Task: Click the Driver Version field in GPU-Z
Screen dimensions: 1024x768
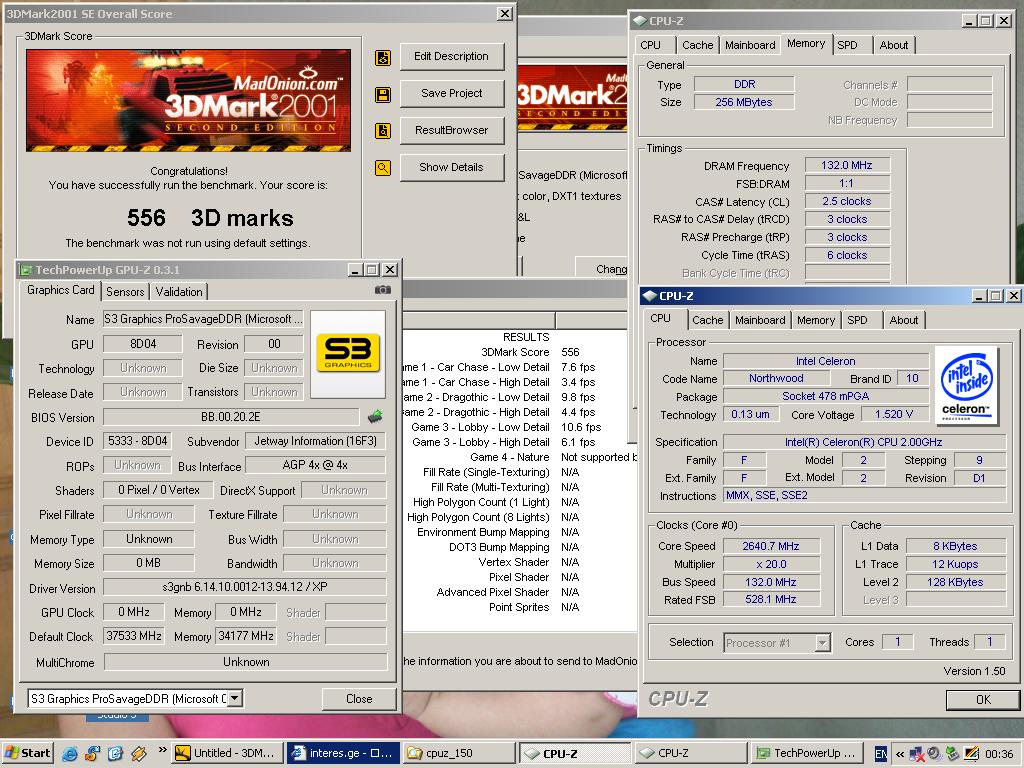Action: [245, 586]
